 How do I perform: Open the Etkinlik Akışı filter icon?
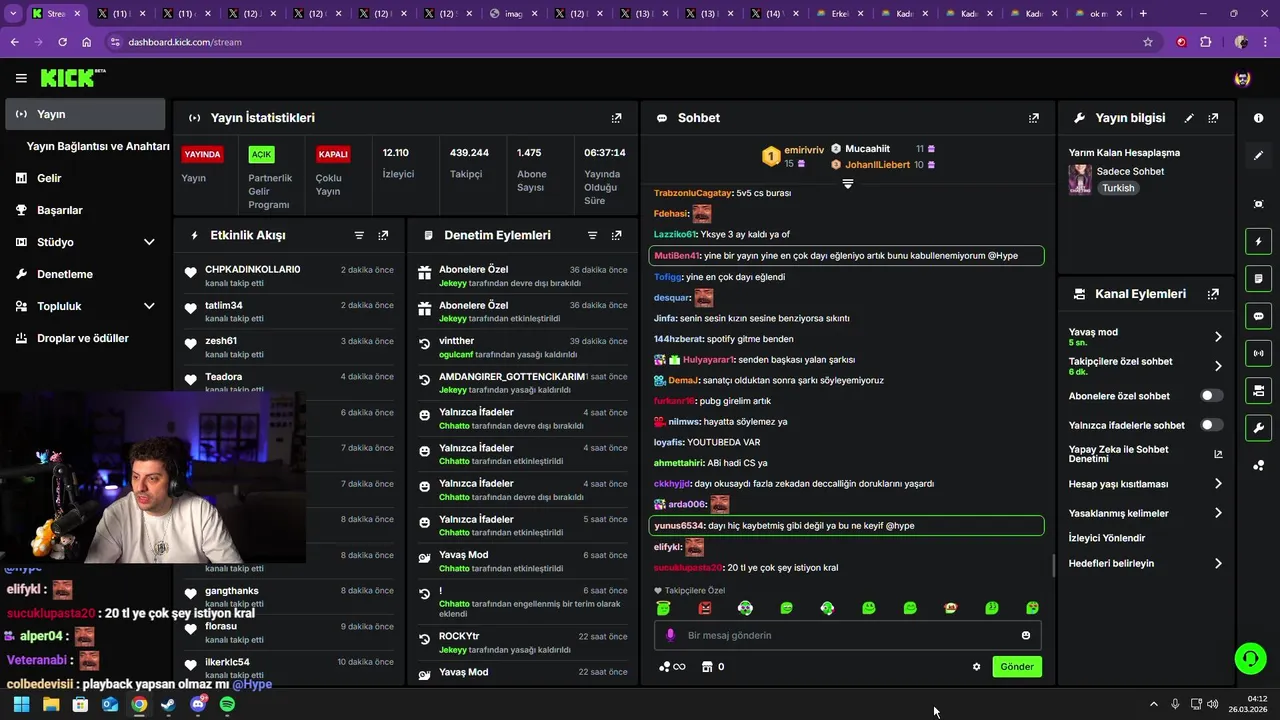(359, 235)
